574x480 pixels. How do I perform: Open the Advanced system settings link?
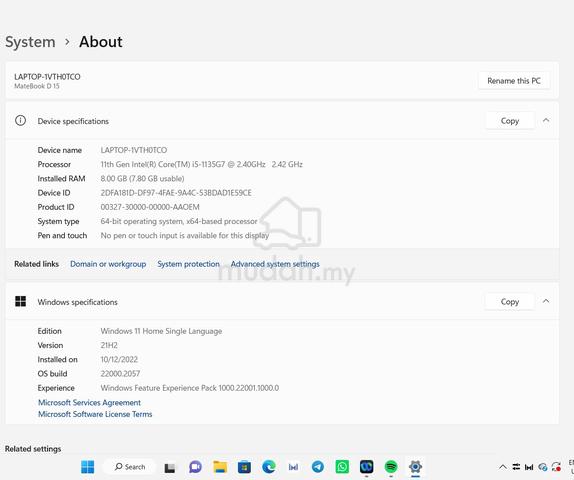(x=275, y=264)
